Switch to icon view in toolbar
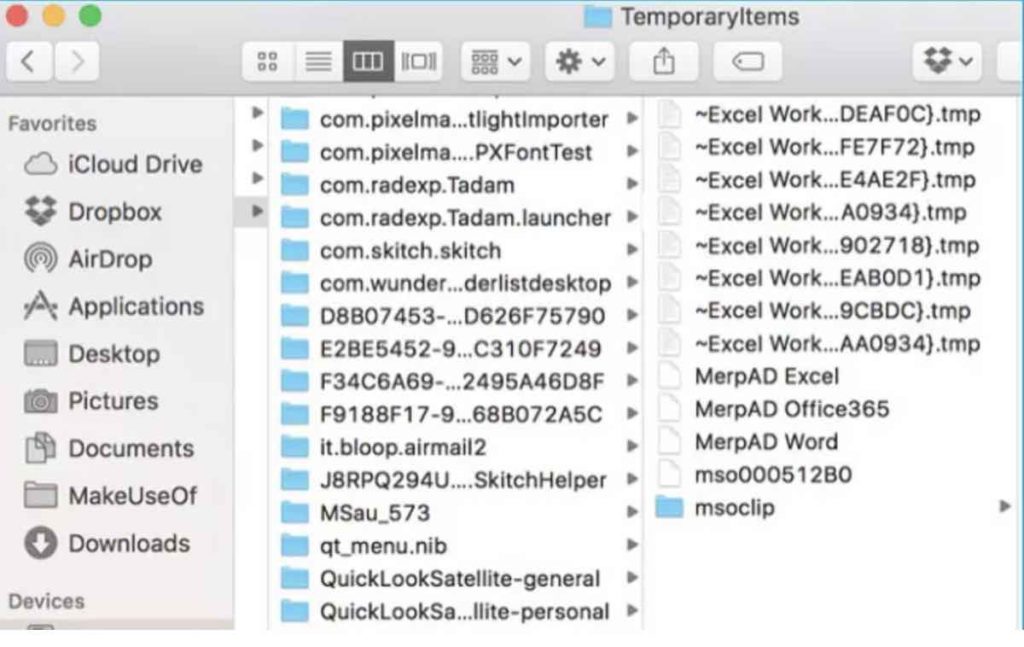The height and width of the screenshot is (647, 1024). click(x=267, y=62)
